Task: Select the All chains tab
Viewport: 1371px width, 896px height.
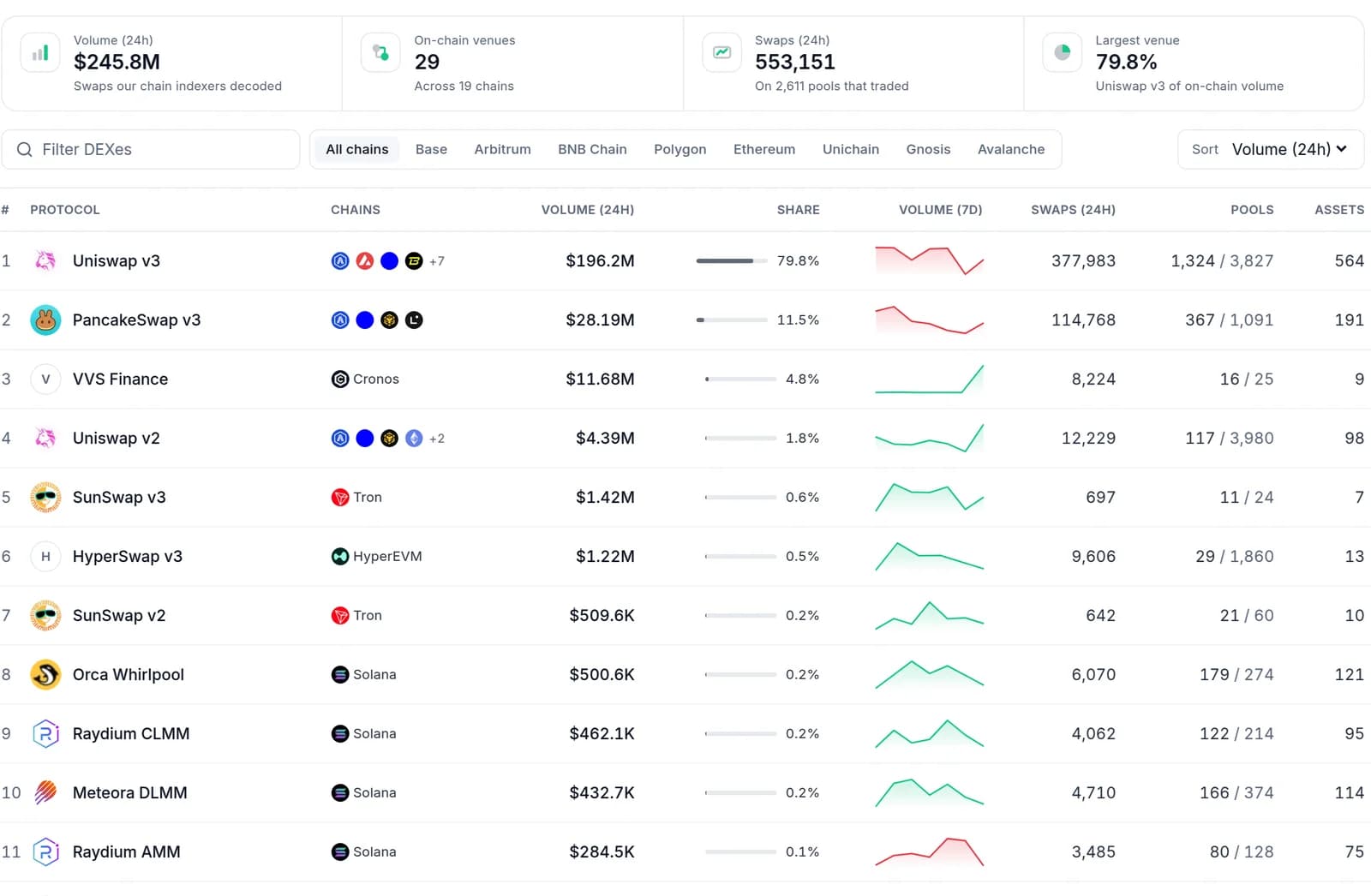Action: click(x=357, y=150)
